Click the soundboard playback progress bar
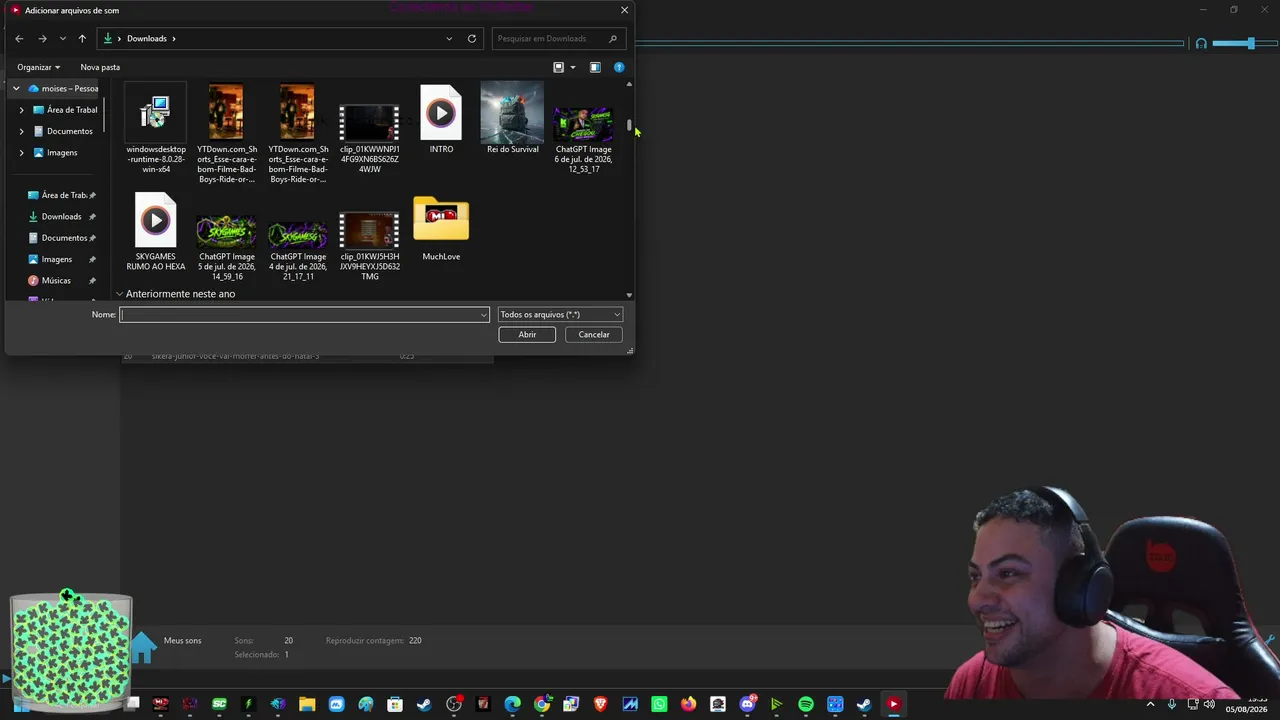1280x720 pixels. (x=909, y=43)
